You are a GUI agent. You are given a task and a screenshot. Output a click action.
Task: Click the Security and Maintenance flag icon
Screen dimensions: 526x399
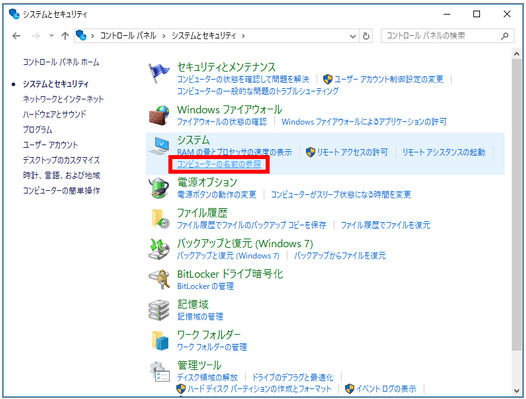(x=159, y=73)
